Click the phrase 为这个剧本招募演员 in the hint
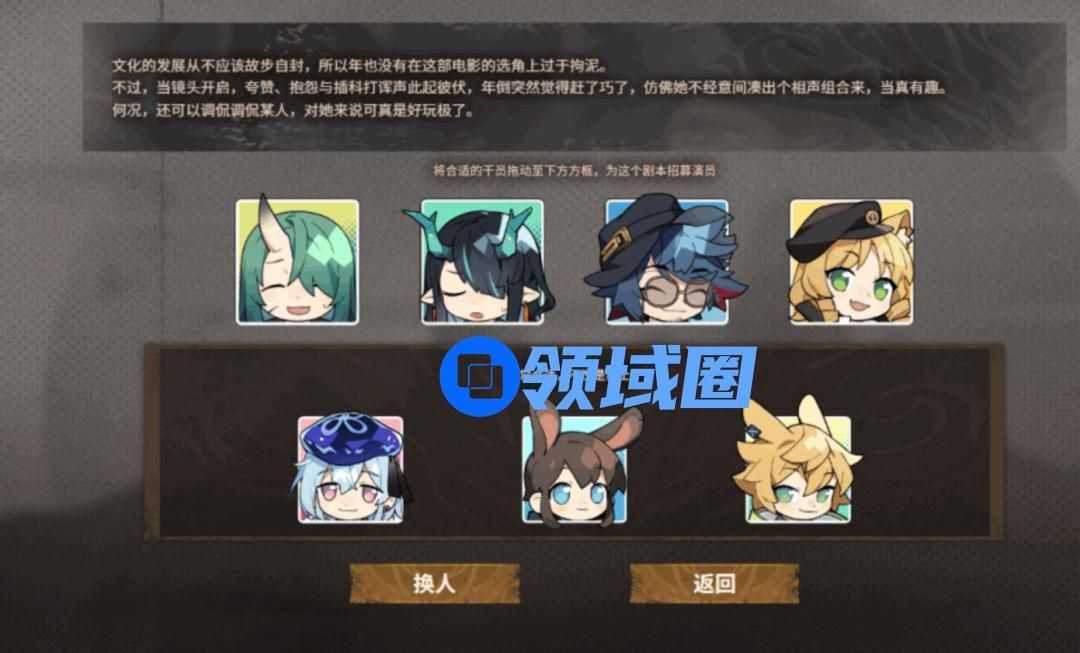The height and width of the screenshot is (653, 1080). 661,170
